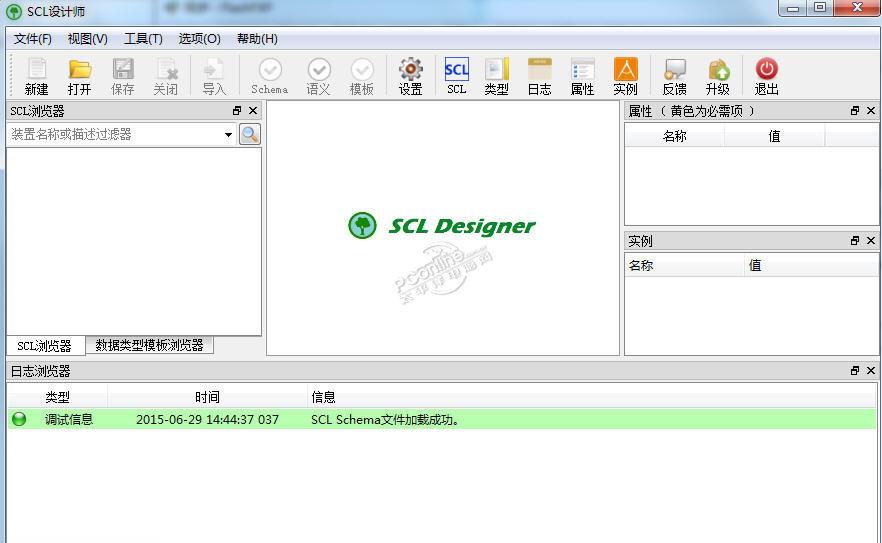Screen dimensions: 882x543
Task: Float the SCL浏览器 panel
Action: 237,111
